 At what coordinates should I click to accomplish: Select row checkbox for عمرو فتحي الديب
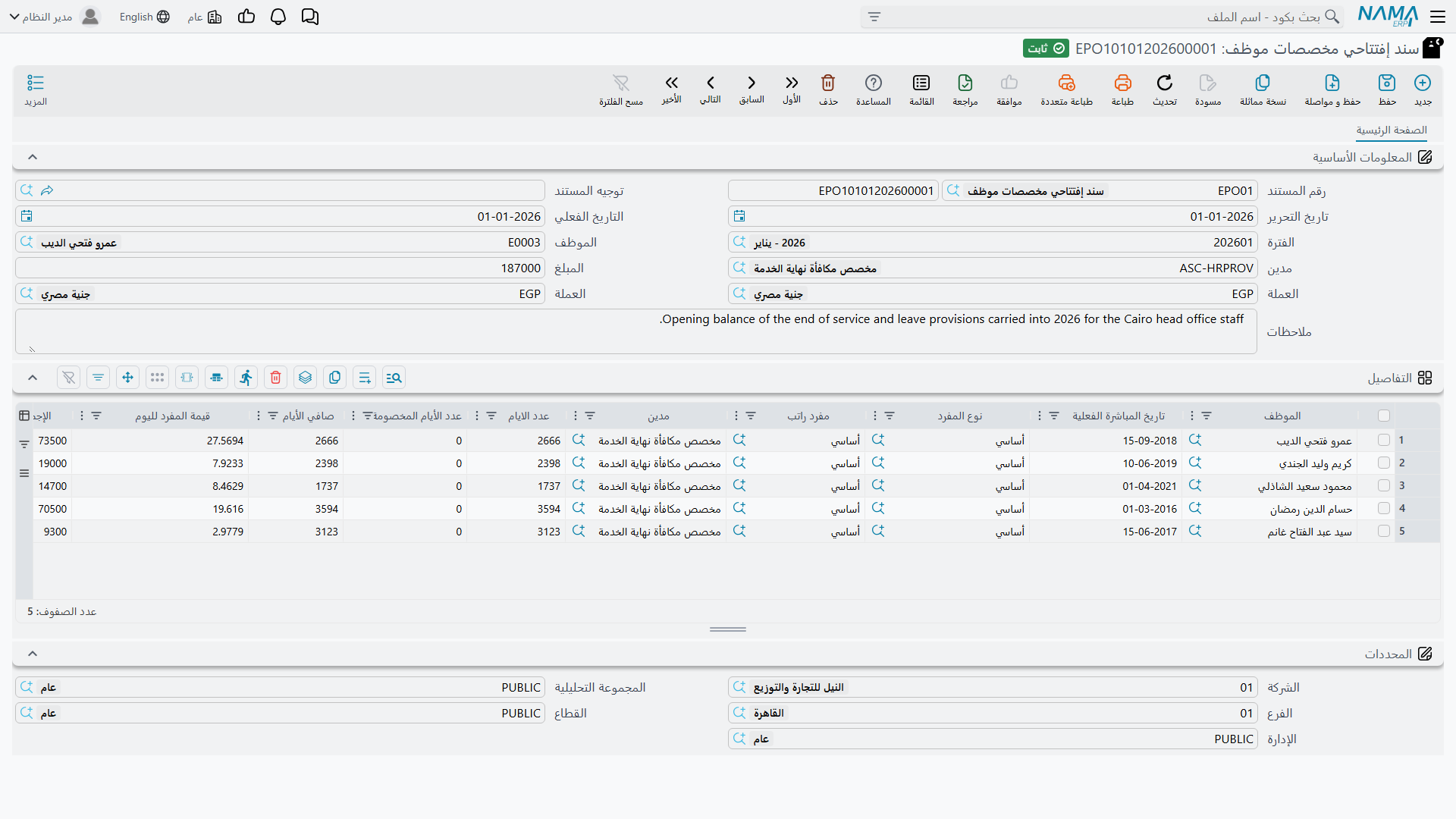(1384, 440)
